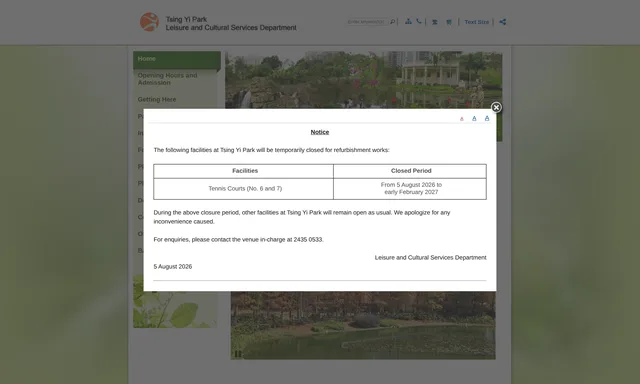
Task: Click the Closed Period column header
Action: pos(410,171)
